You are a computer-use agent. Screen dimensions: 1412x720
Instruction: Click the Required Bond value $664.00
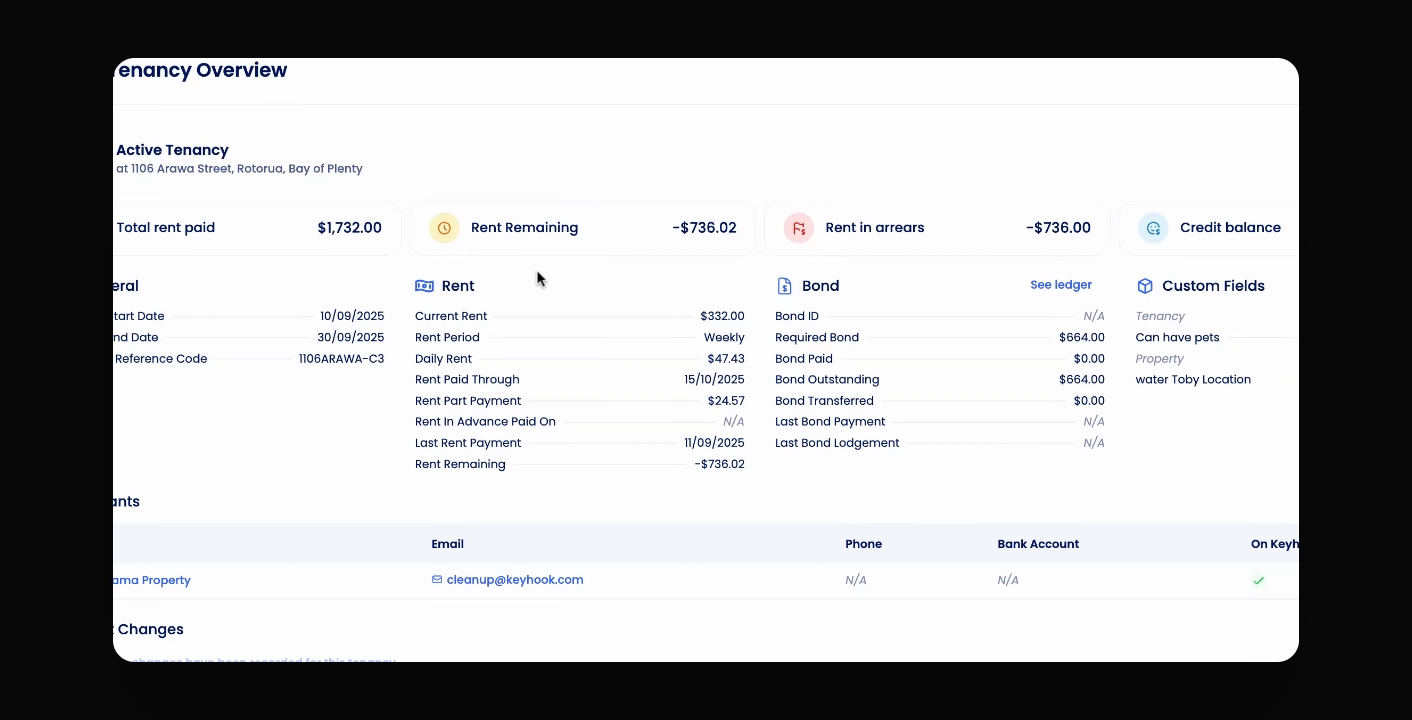tap(1082, 337)
